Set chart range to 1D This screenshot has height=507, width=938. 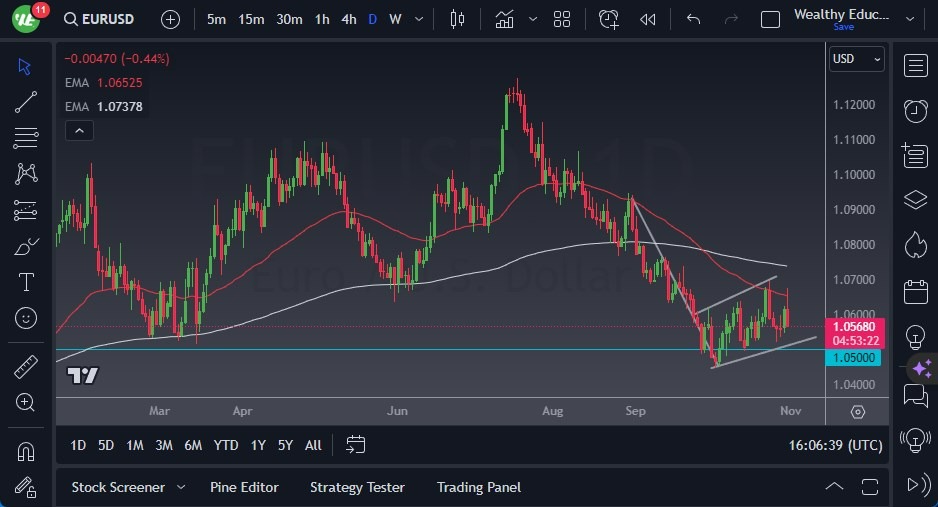coord(78,445)
